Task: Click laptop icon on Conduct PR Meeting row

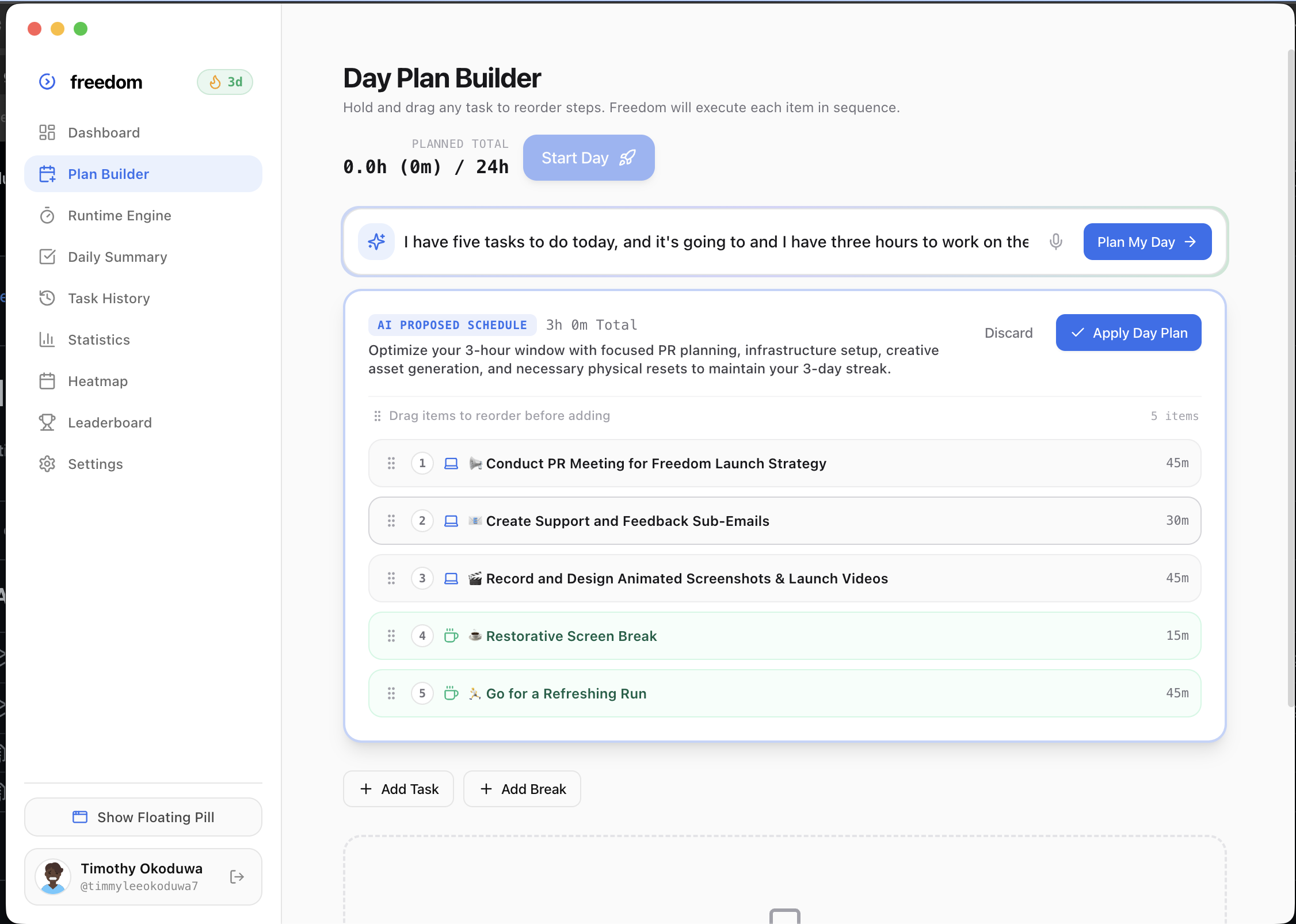Action: pos(451,463)
